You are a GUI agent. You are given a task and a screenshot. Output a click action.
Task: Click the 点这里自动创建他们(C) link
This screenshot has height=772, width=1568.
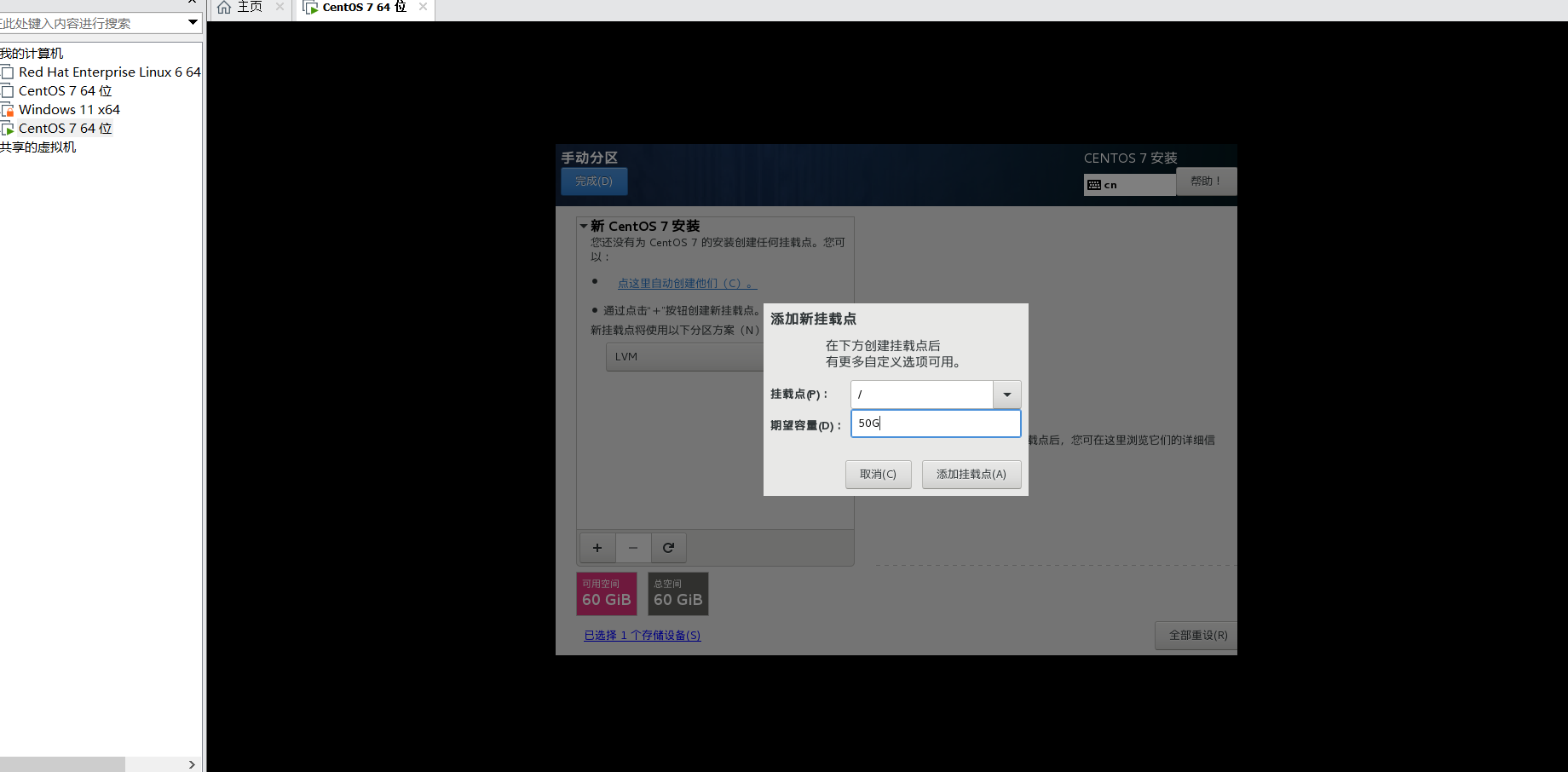pos(687,284)
